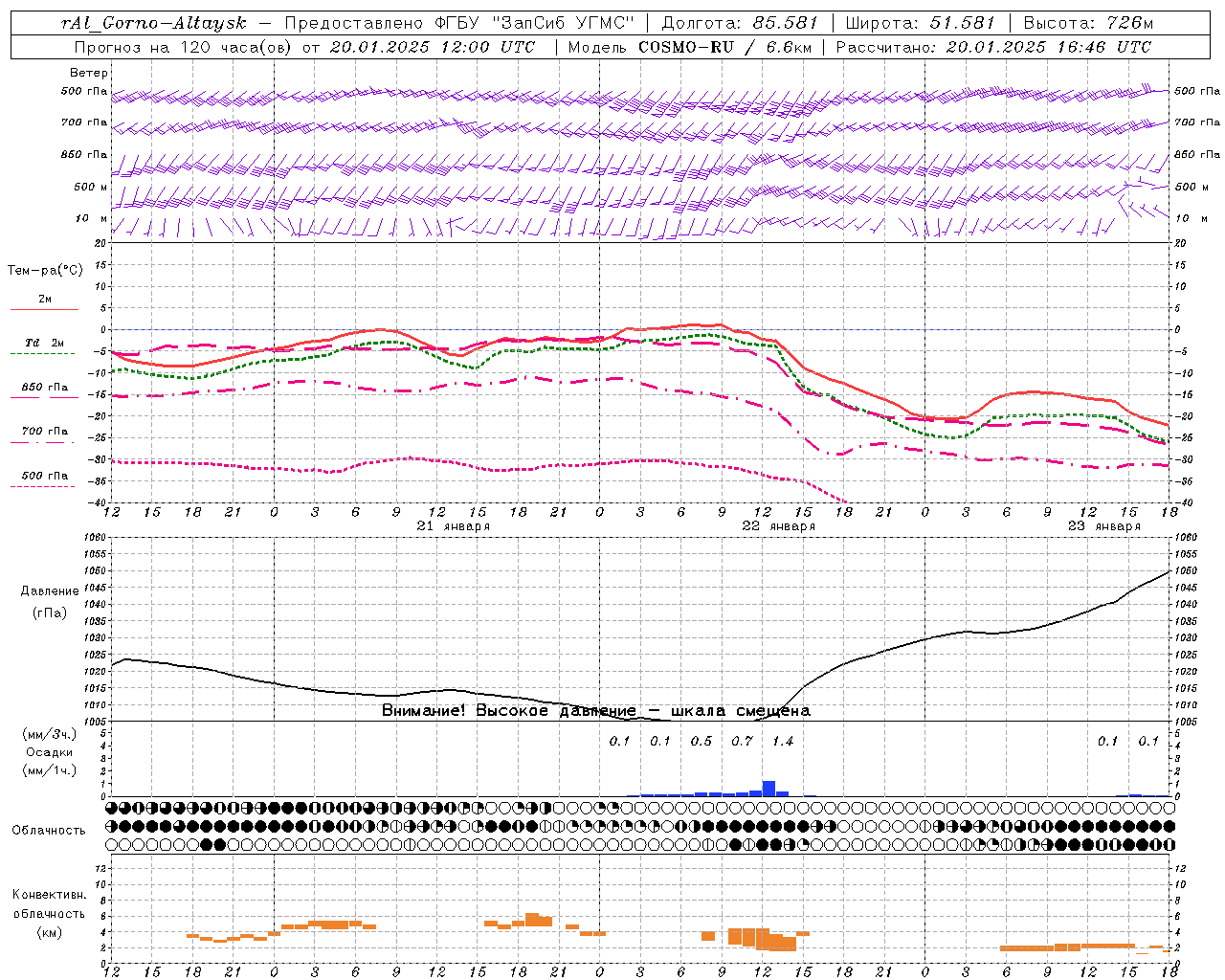Image resolution: width=1225 pixels, height=980 pixels.
Task: Click the "Широта: 51.581" header value
Action: [x=920, y=23]
